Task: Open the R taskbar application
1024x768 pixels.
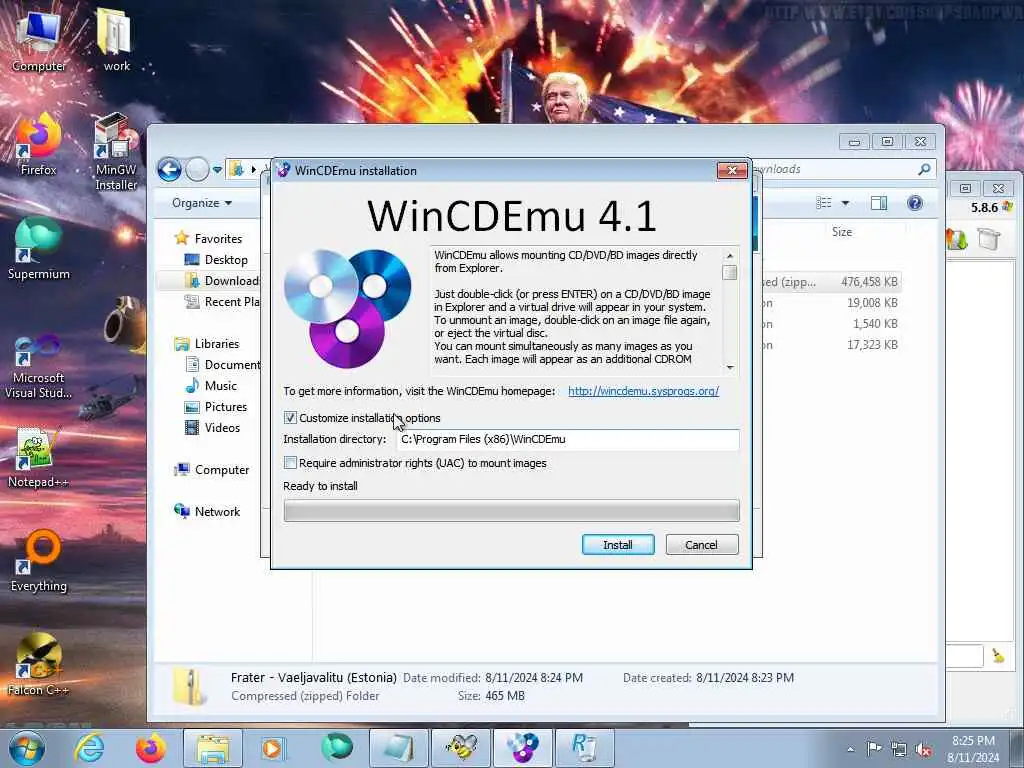Action: point(584,748)
